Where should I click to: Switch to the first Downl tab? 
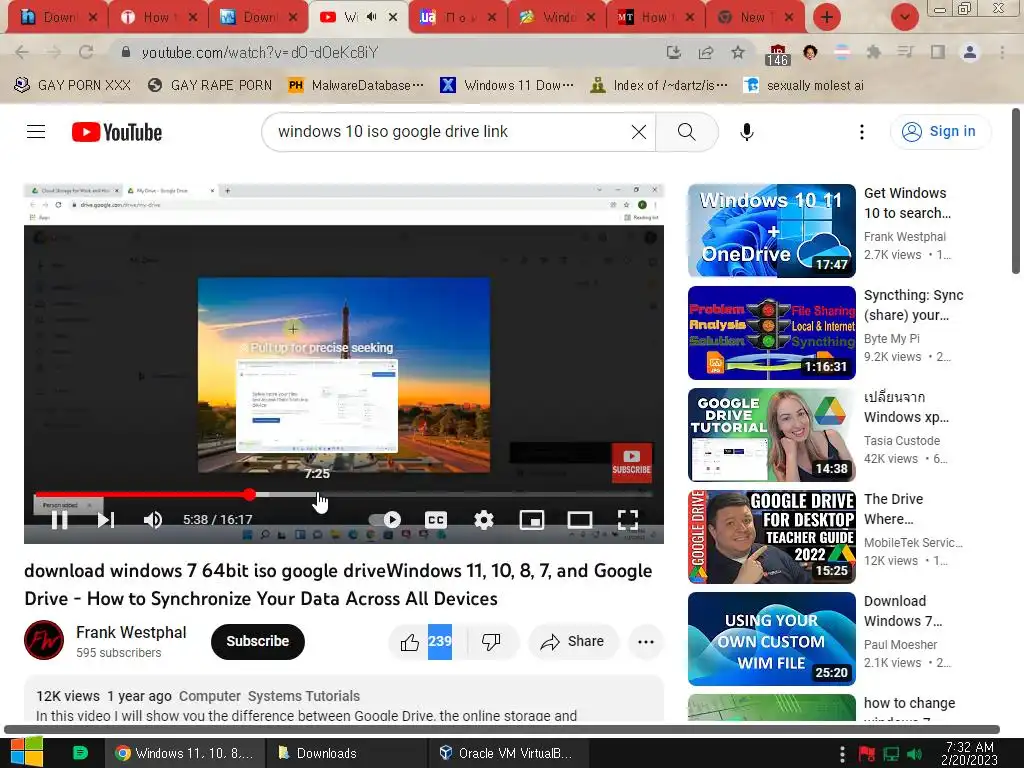coord(58,17)
